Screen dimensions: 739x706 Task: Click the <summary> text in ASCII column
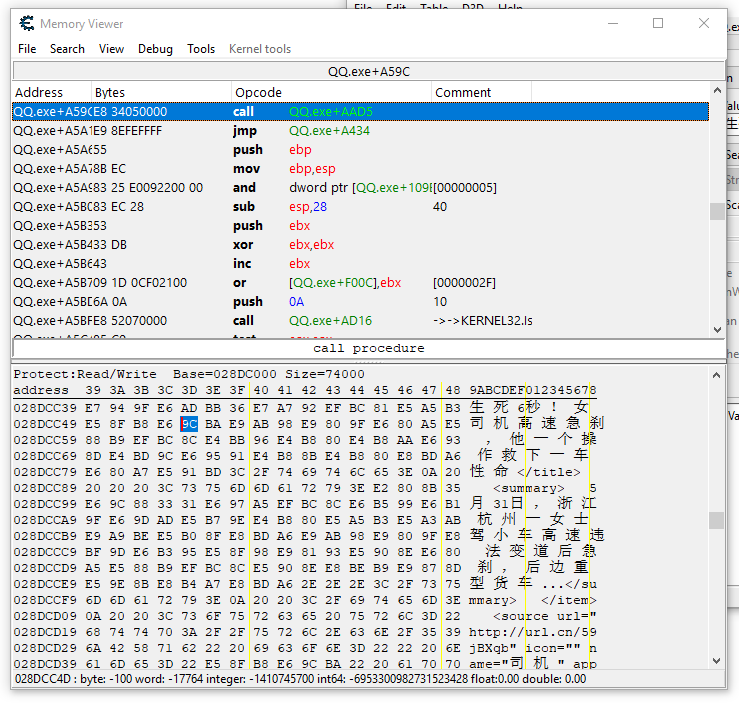point(528,488)
